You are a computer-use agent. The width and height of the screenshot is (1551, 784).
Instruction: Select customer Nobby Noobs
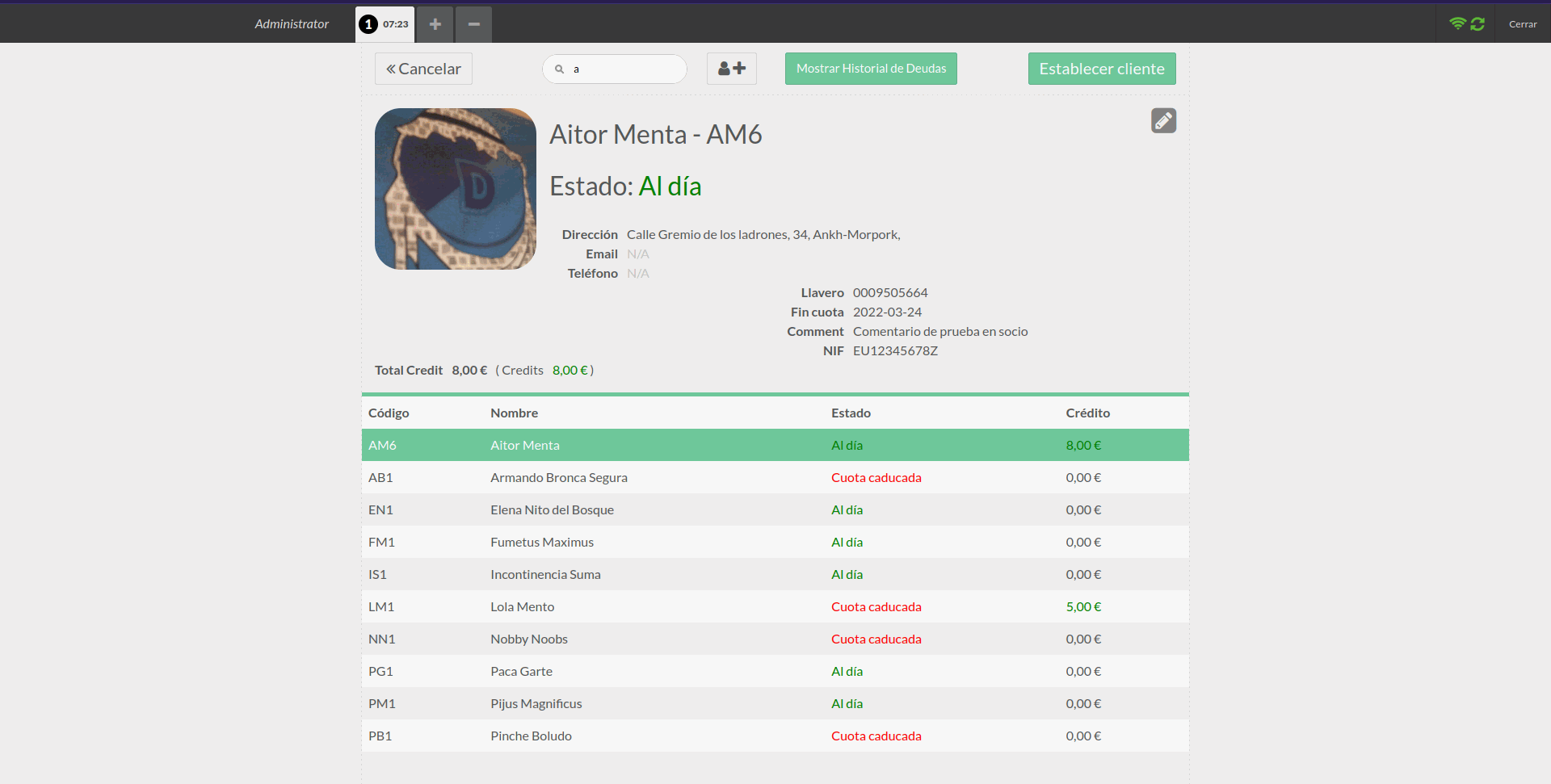pyautogui.click(x=775, y=639)
